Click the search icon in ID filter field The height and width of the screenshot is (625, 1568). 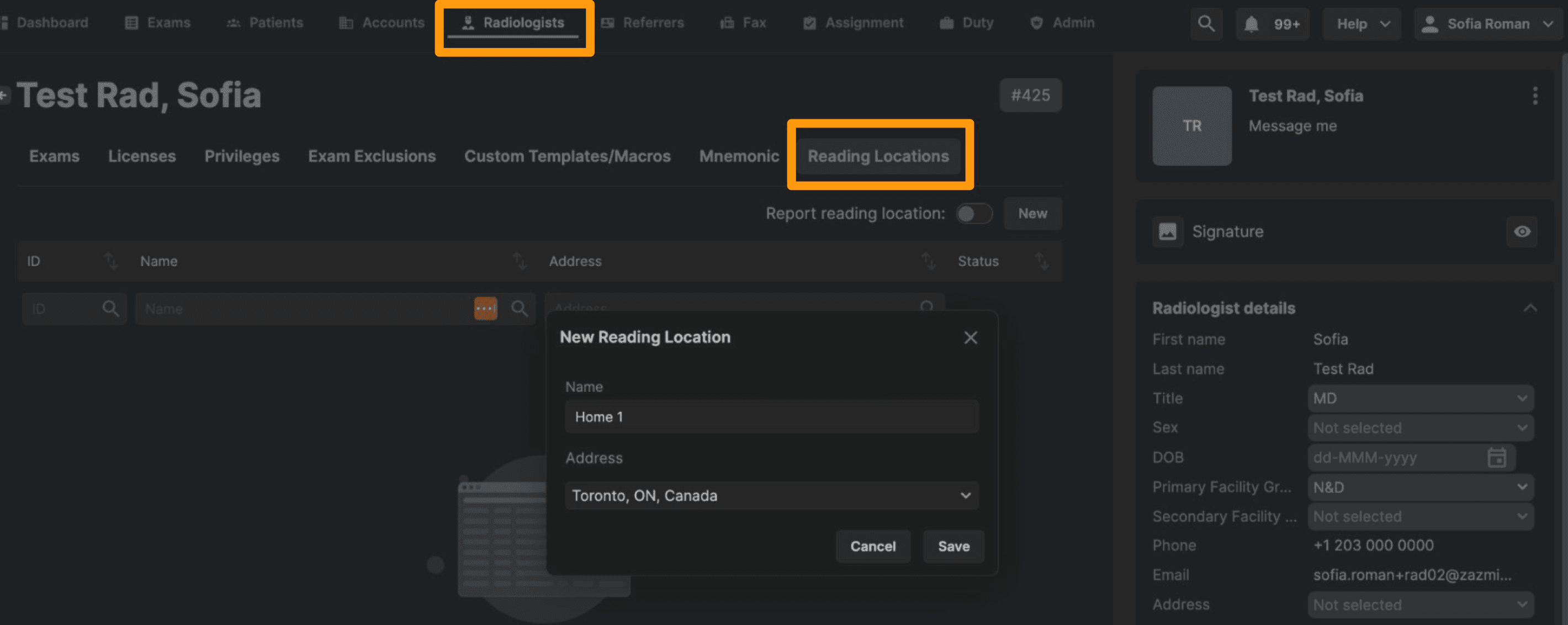(x=110, y=309)
